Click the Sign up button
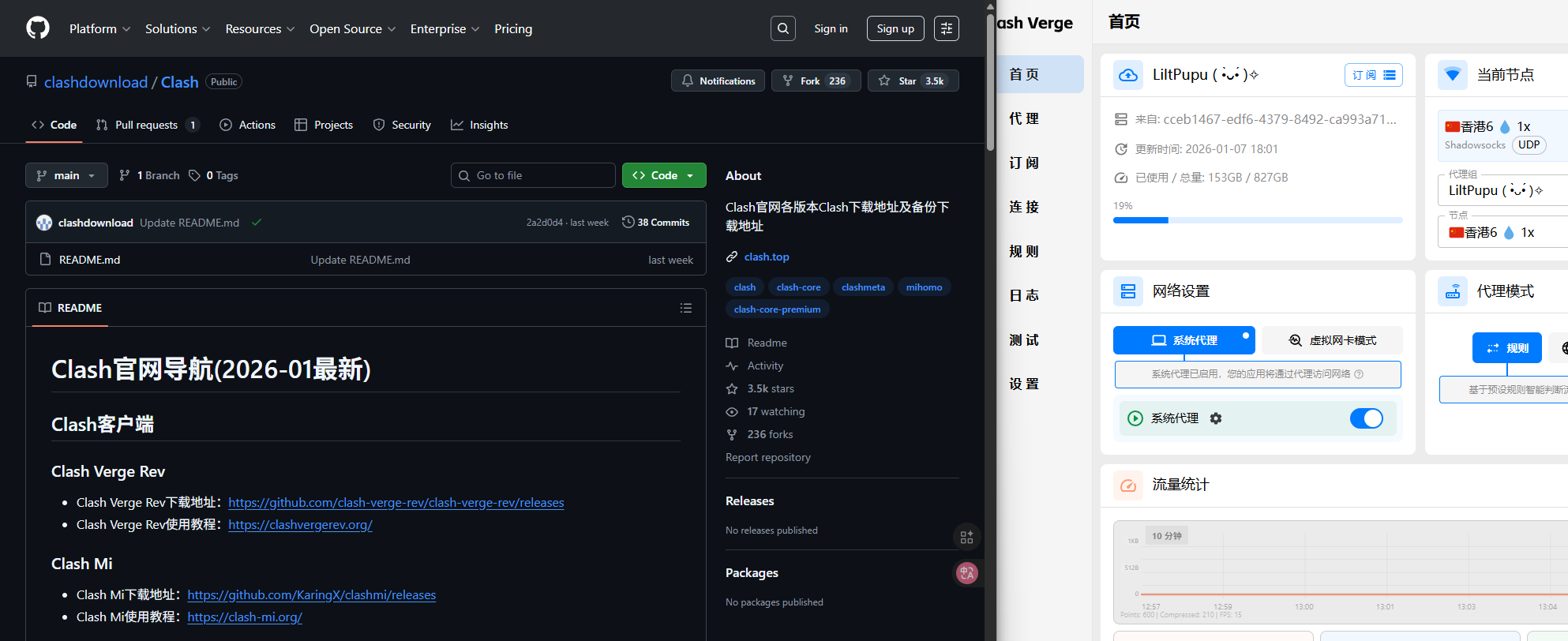The image size is (1568, 641). 895,28
